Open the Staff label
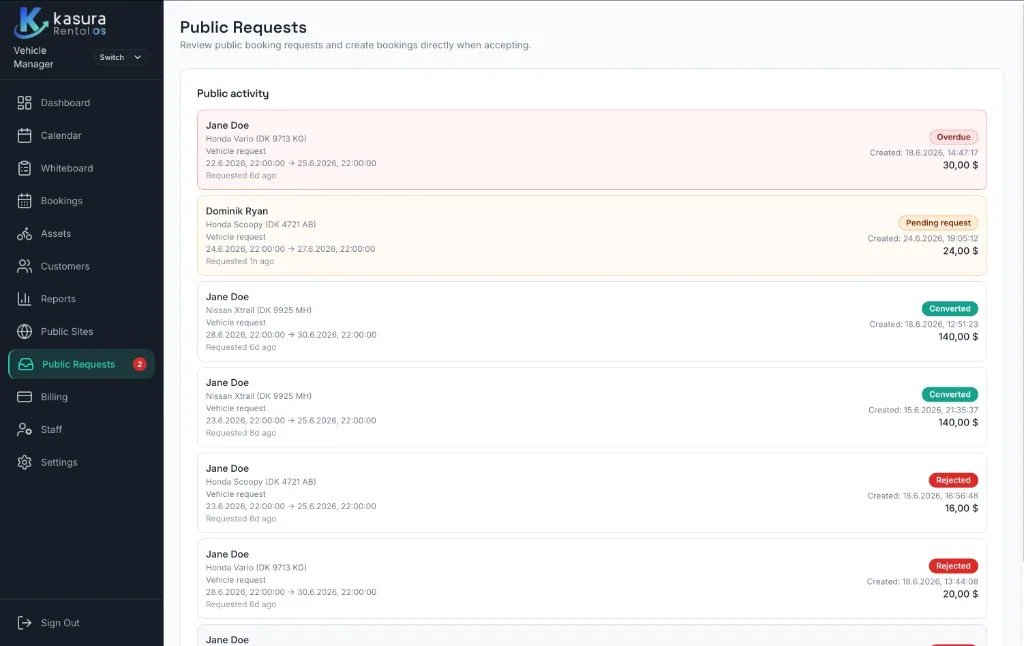This screenshot has width=1024, height=646. tap(51, 429)
